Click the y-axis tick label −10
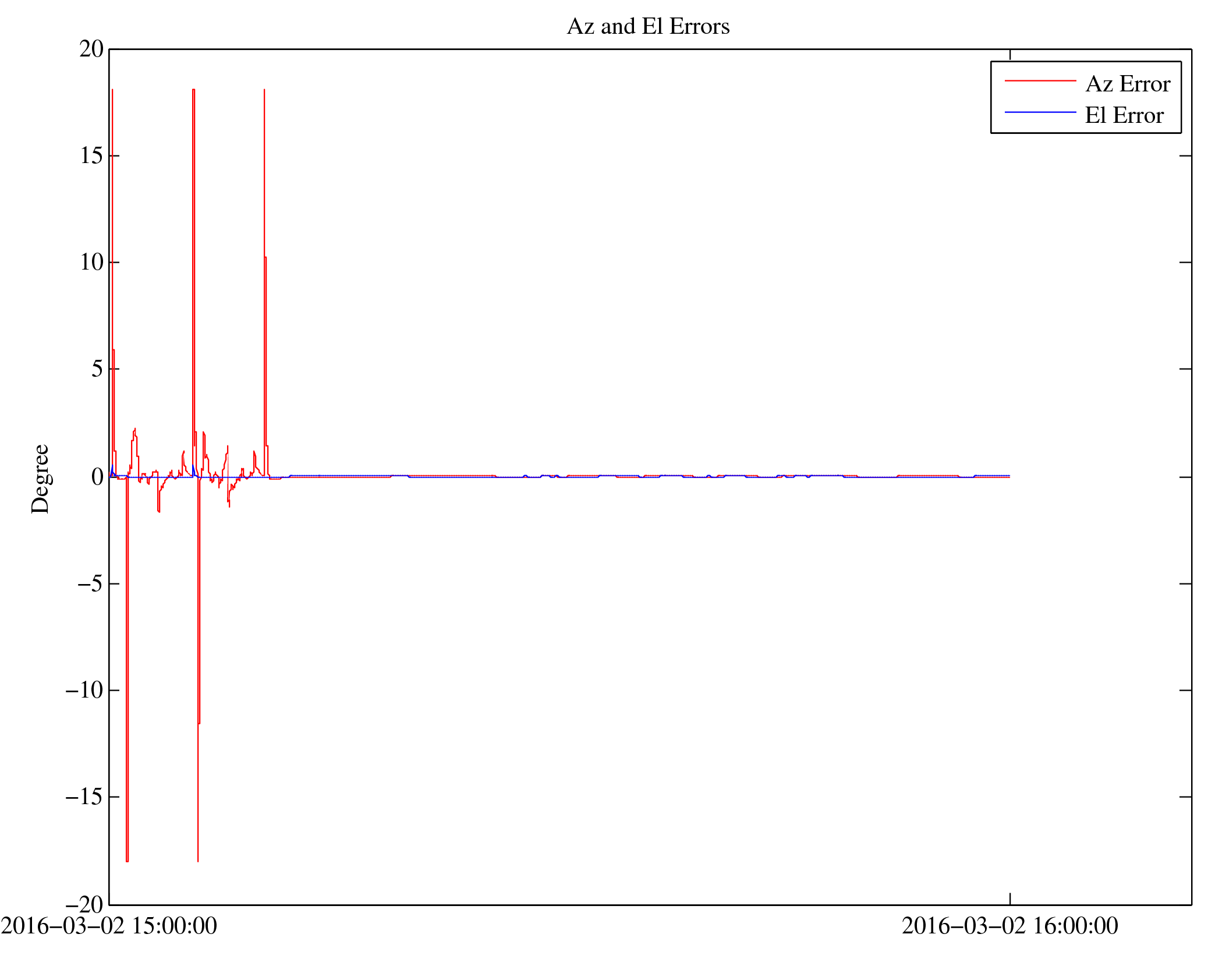 (84, 690)
